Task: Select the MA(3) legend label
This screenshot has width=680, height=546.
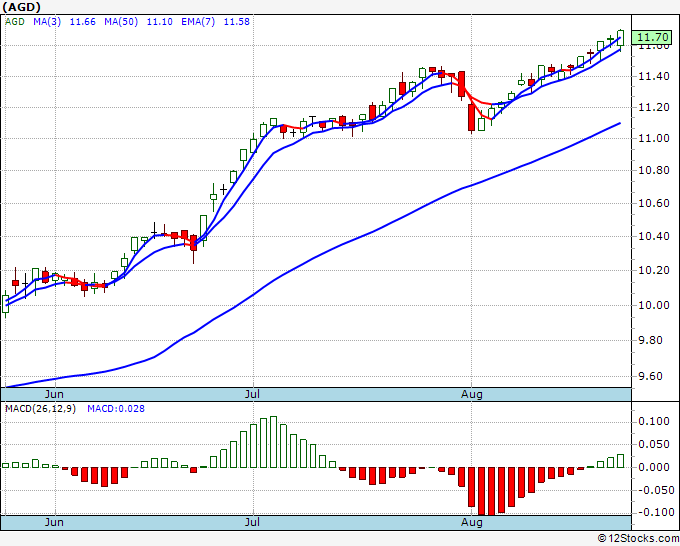Action: [47, 22]
